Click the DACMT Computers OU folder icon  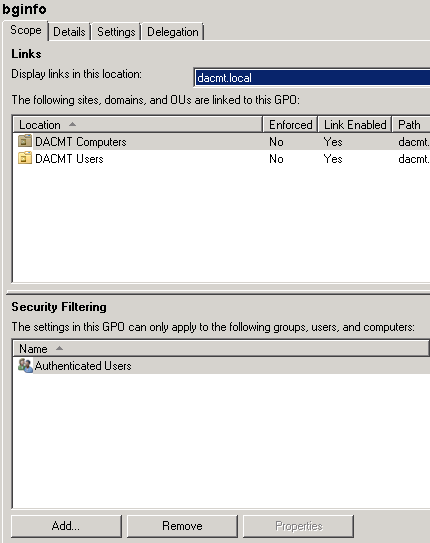point(25,141)
